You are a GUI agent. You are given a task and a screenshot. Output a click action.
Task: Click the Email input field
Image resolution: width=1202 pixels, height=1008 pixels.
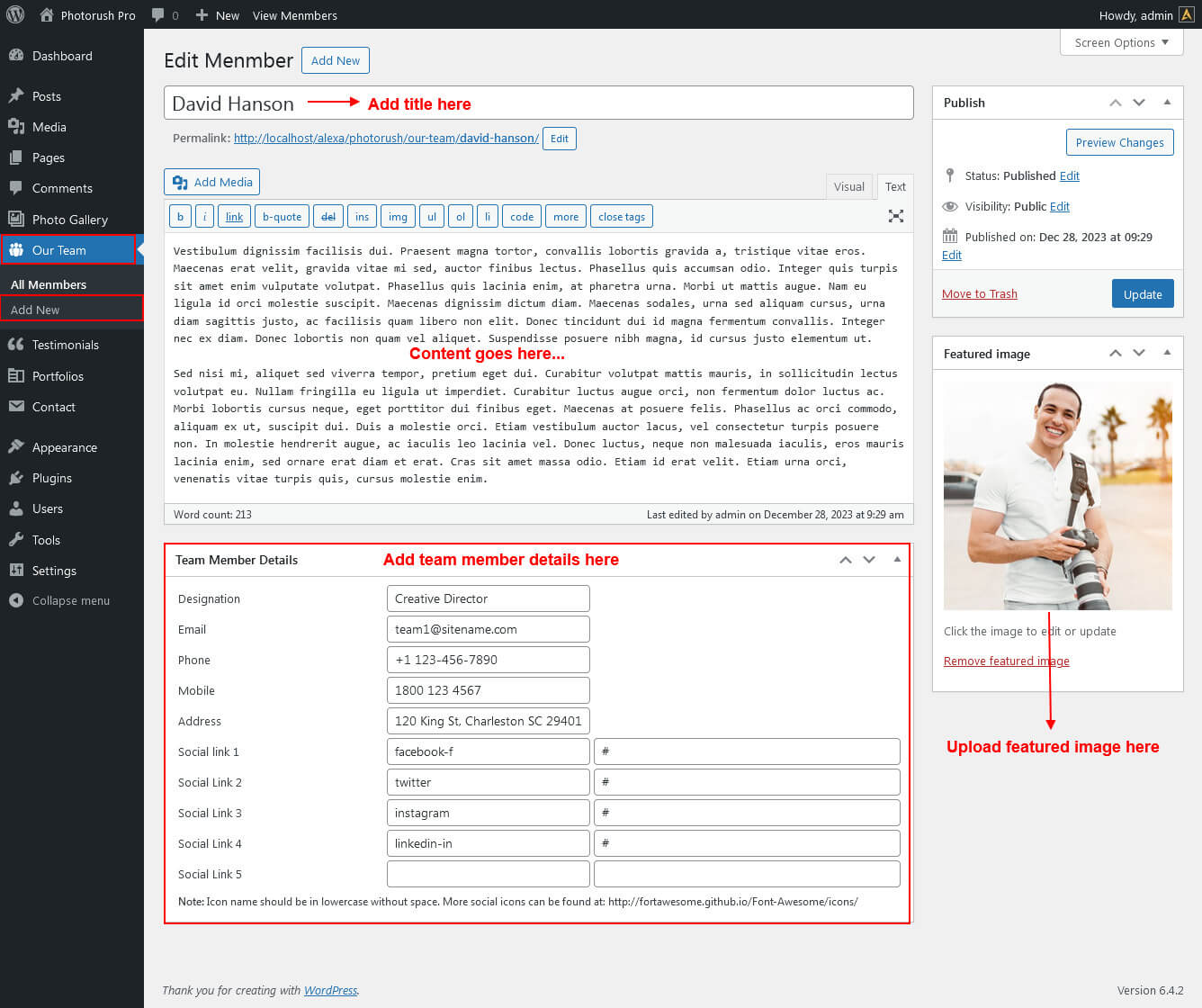pos(489,629)
